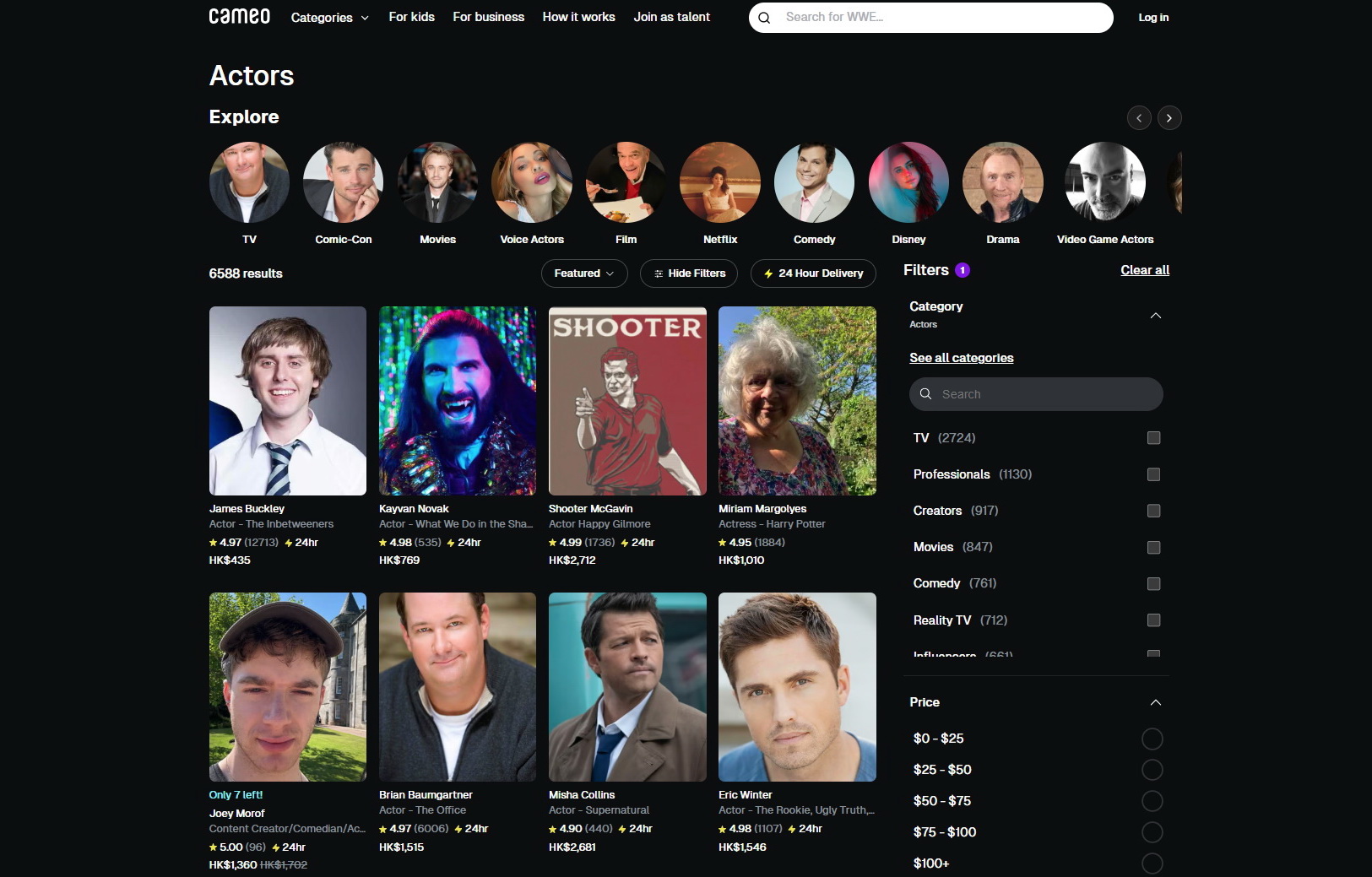Viewport: 1372px width, 877px height.
Task: Open the How it works page
Action: tap(578, 17)
